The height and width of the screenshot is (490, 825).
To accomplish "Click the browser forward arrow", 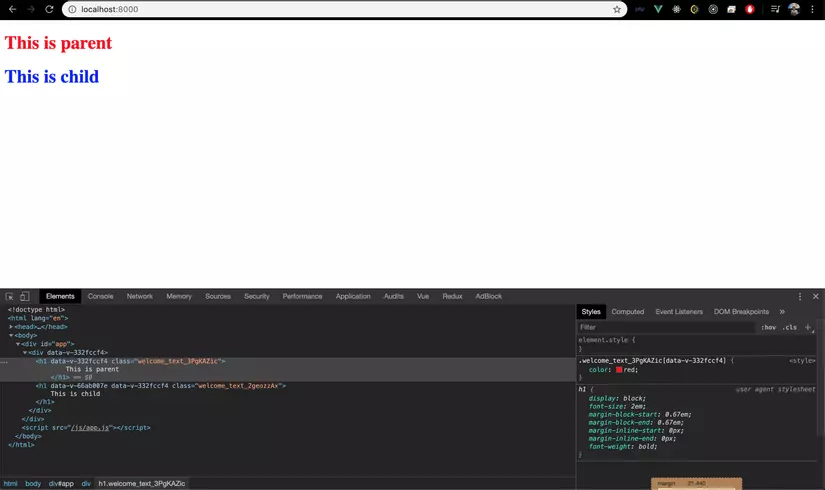I will [31, 9].
